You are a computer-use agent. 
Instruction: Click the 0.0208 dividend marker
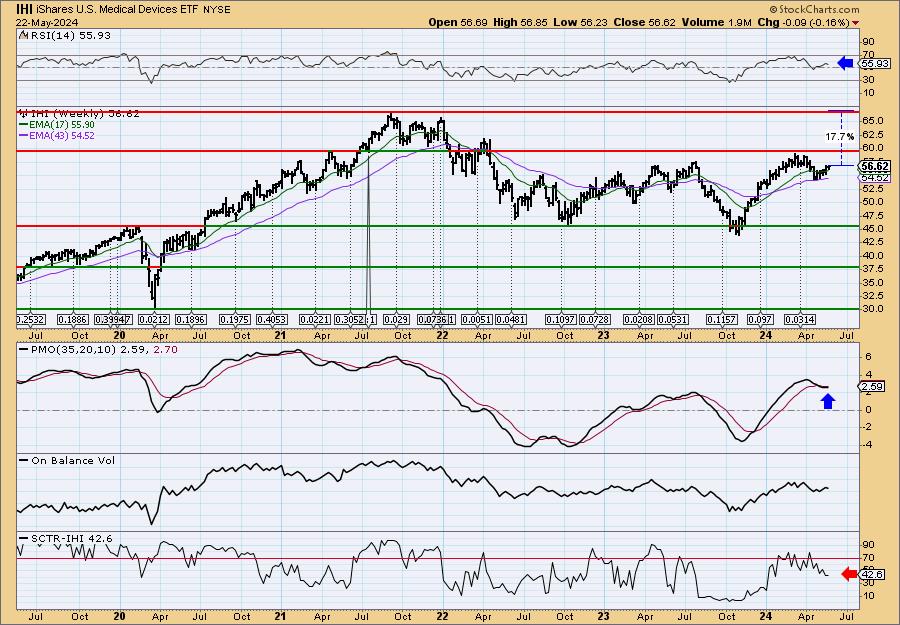coord(639,319)
